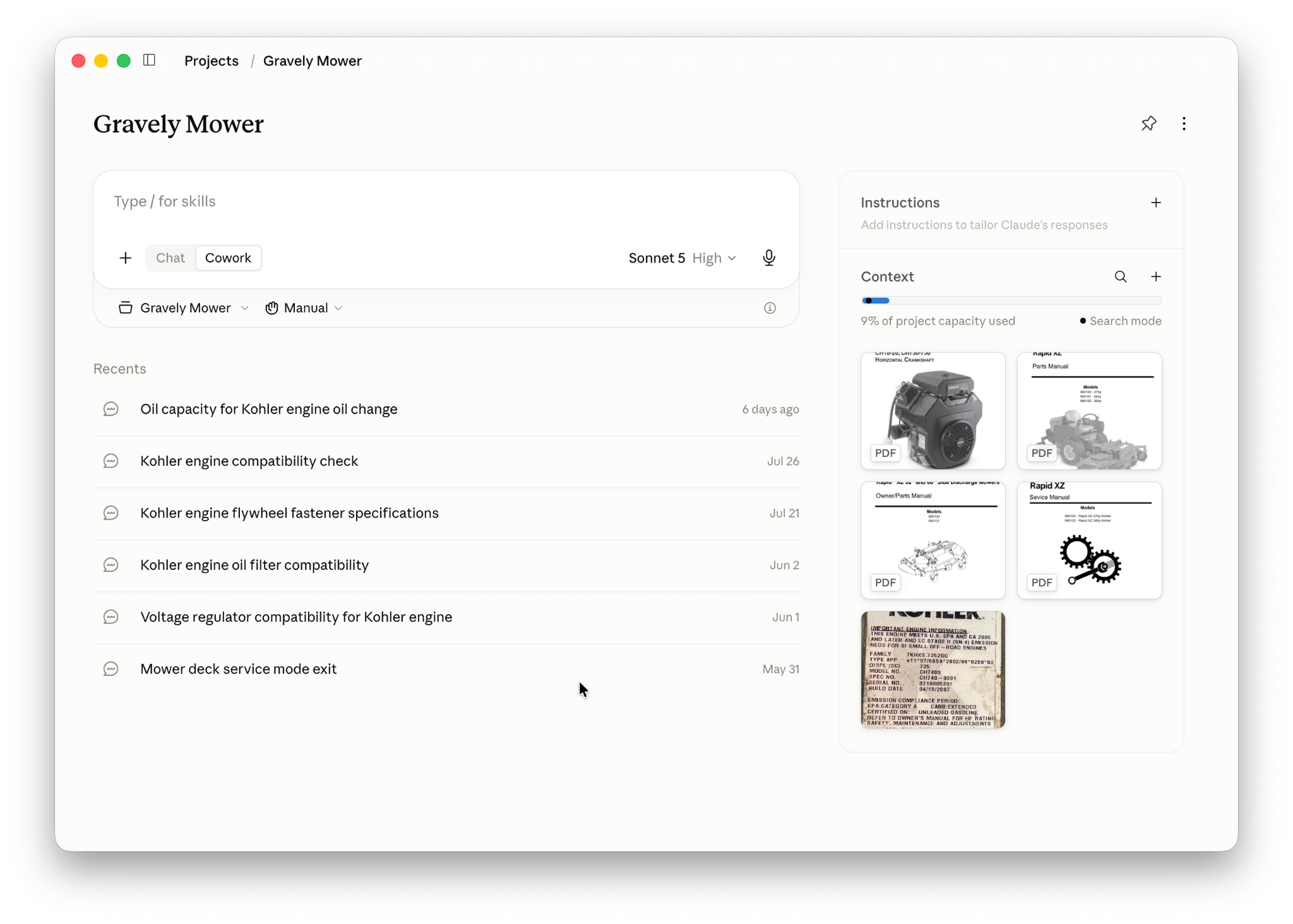Click chat icon beside Mower deck conversation
1293x924 pixels.
pos(110,669)
